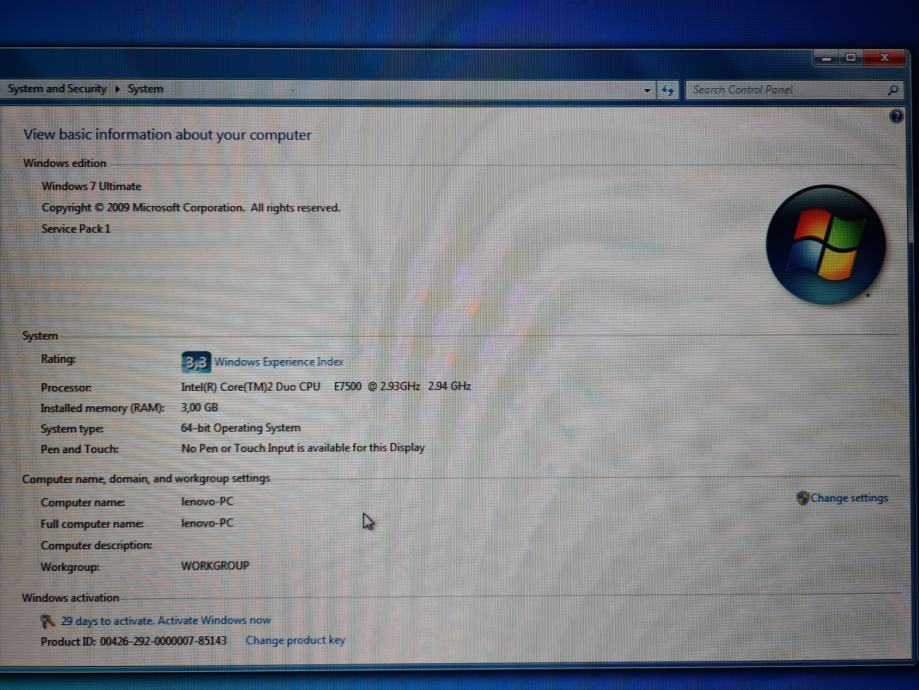
Task: Click the Change settings link
Action: point(849,498)
